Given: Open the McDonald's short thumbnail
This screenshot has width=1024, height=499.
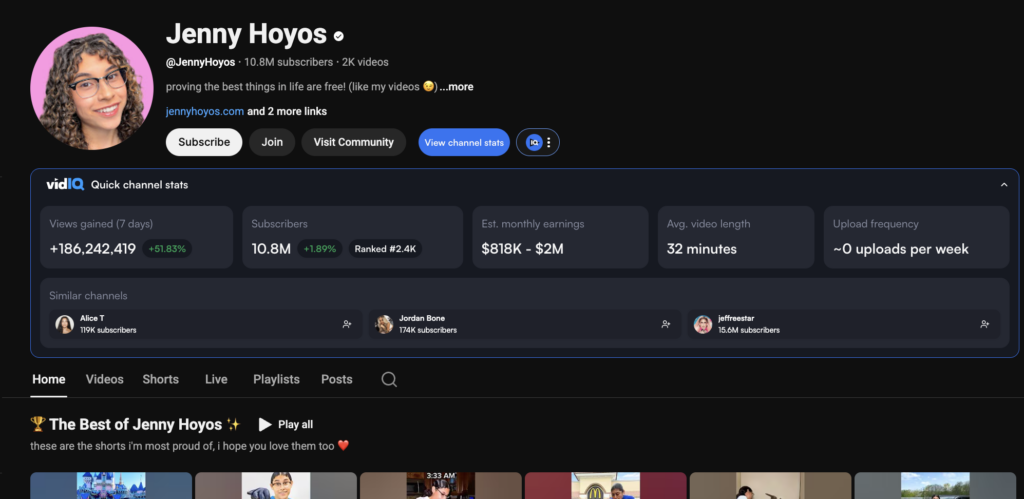Looking at the screenshot, I should pyautogui.click(x=605, y=485).
